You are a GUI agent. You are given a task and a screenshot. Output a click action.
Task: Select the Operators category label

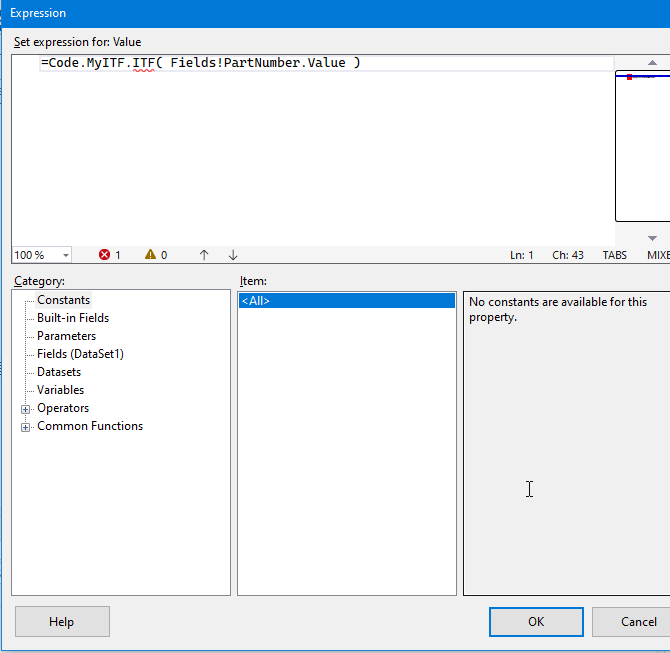point(63,408)
